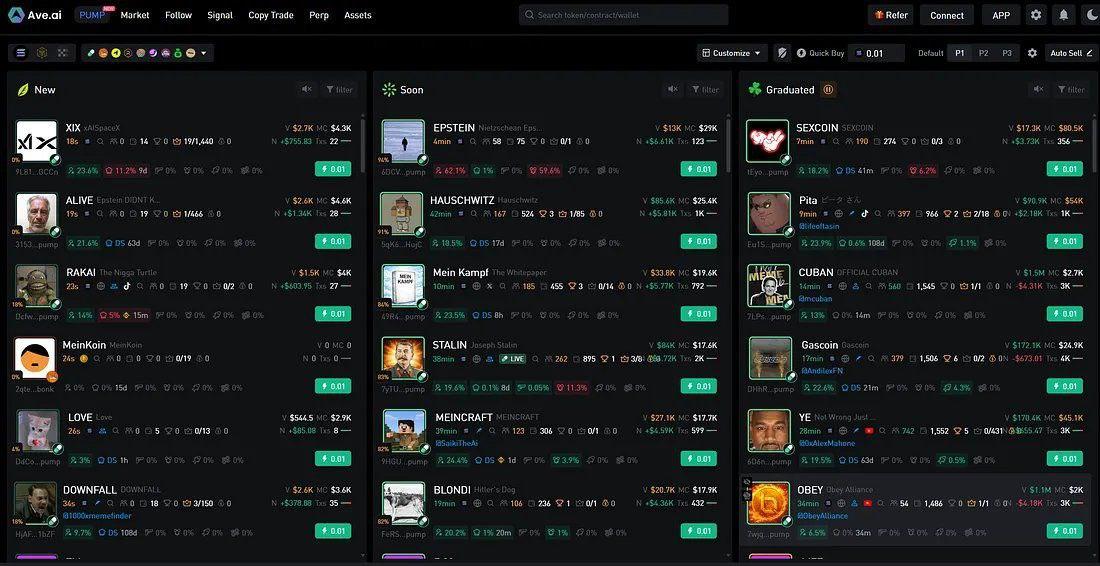The image size is (1100, 566).
Task: Open the PUMP tab
Action: pyautogui.click(x=93, y=15)
